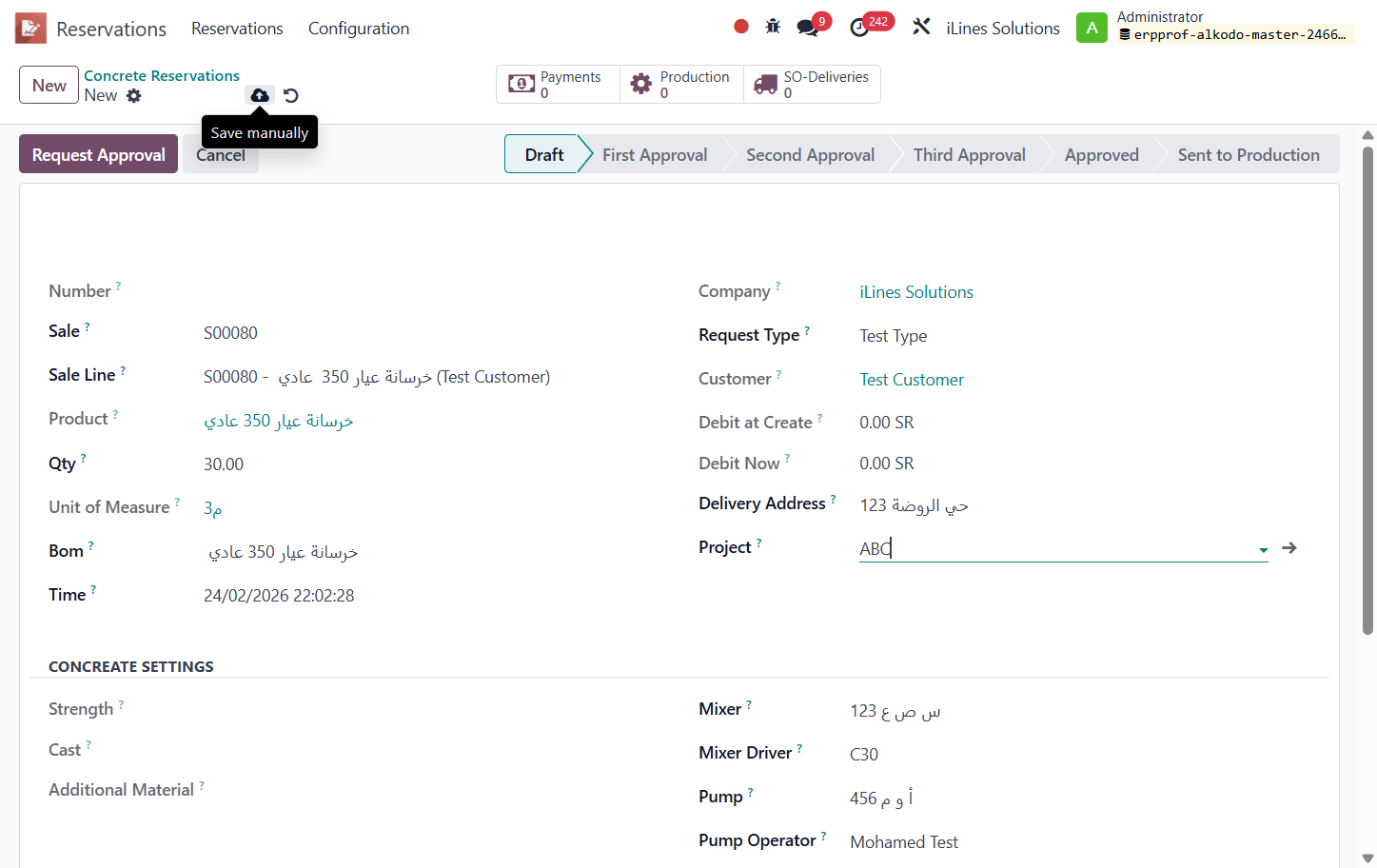
Task: Open the Configuration menu
Action: point(359,29)
